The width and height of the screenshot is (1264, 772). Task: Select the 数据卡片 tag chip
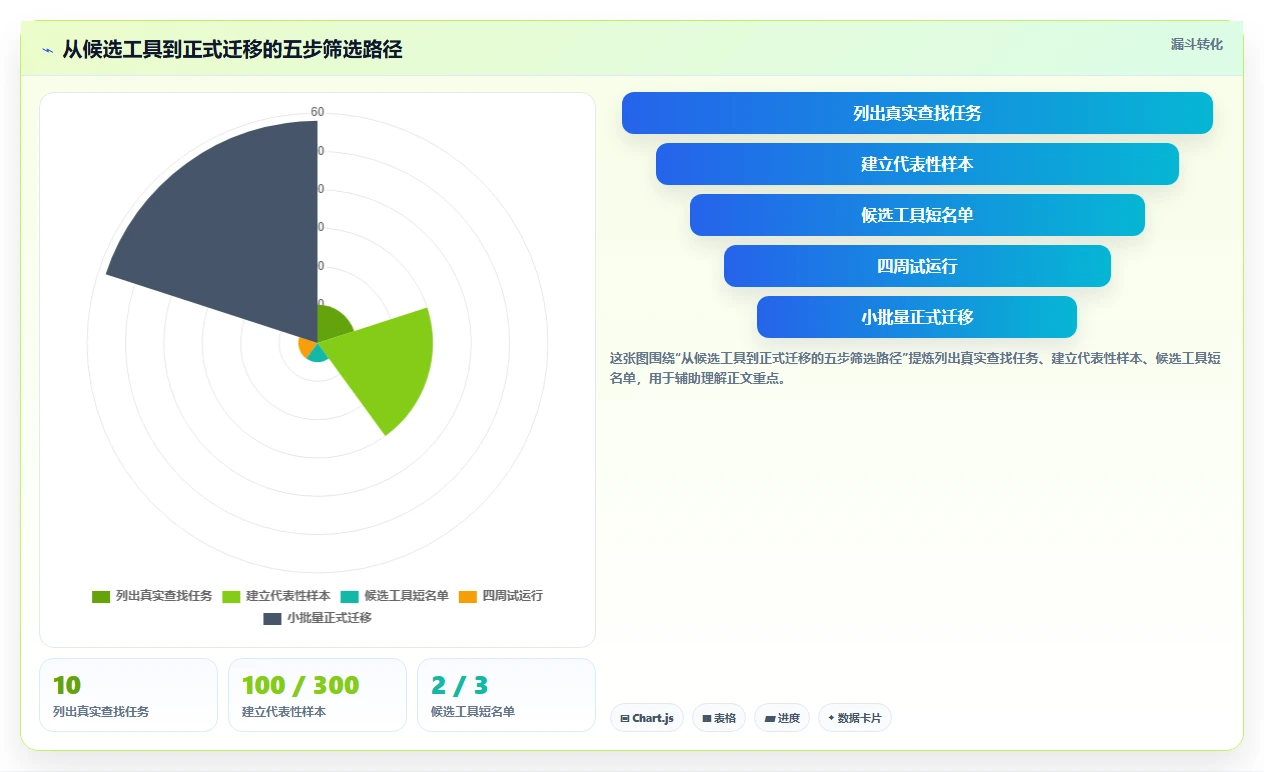click(855, 718)
